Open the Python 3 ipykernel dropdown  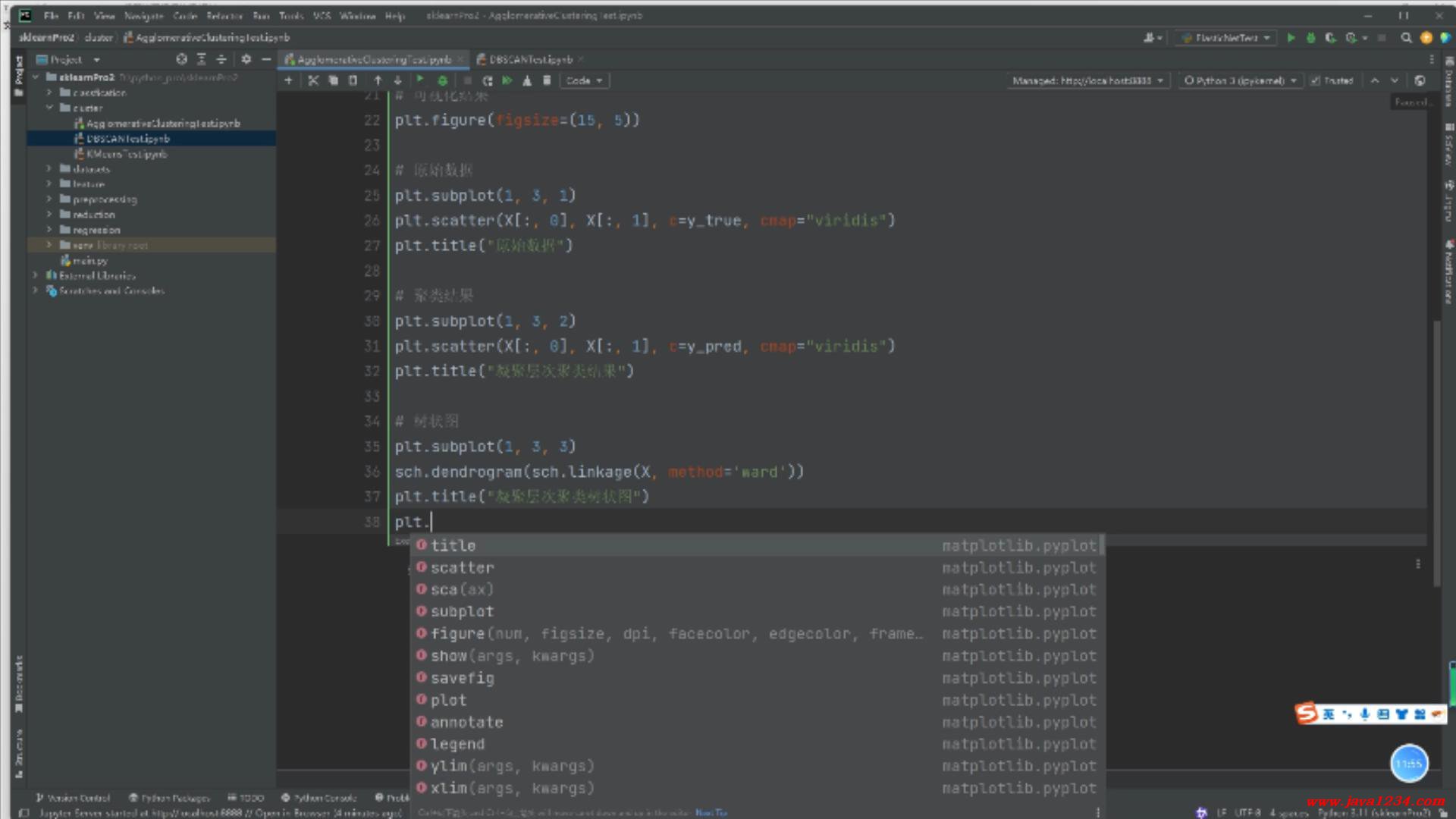1240,80
